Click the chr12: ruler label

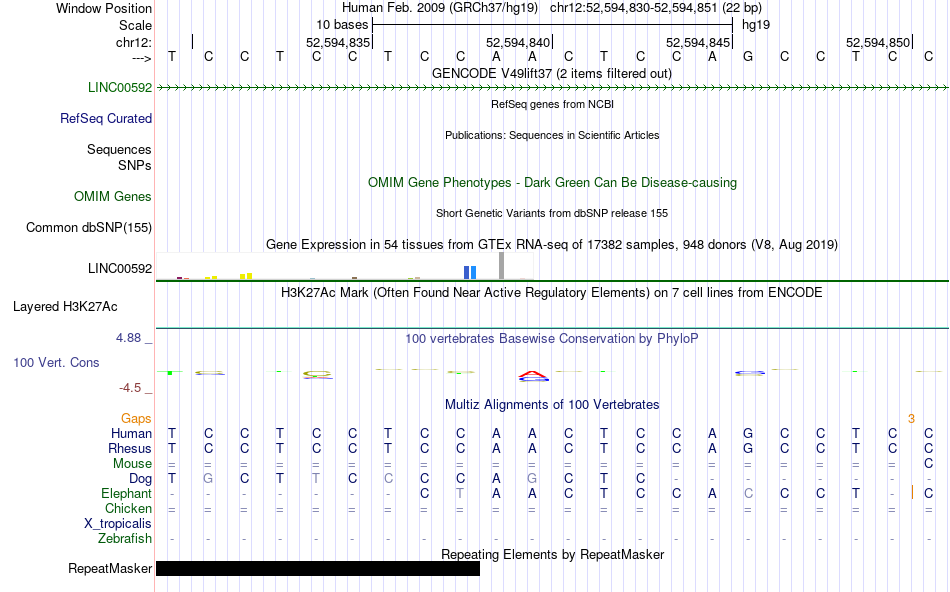134,42
